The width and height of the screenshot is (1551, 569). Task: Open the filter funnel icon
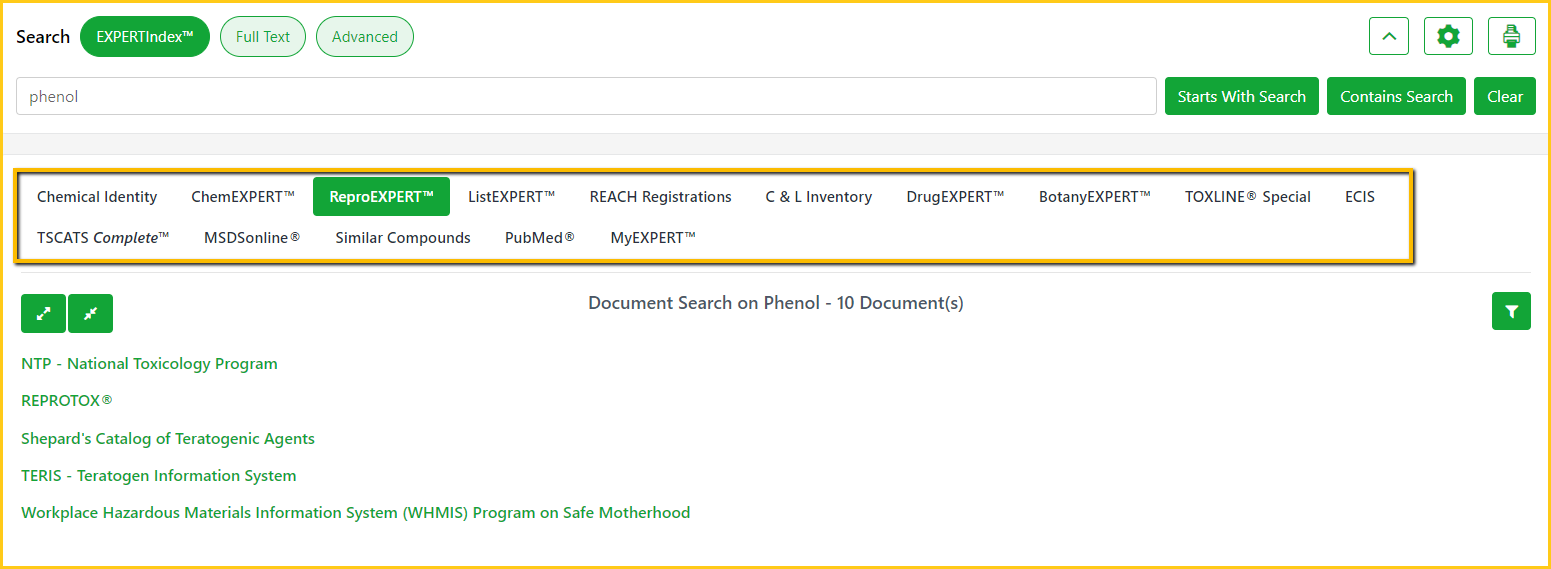click(x=1510, y=311)
